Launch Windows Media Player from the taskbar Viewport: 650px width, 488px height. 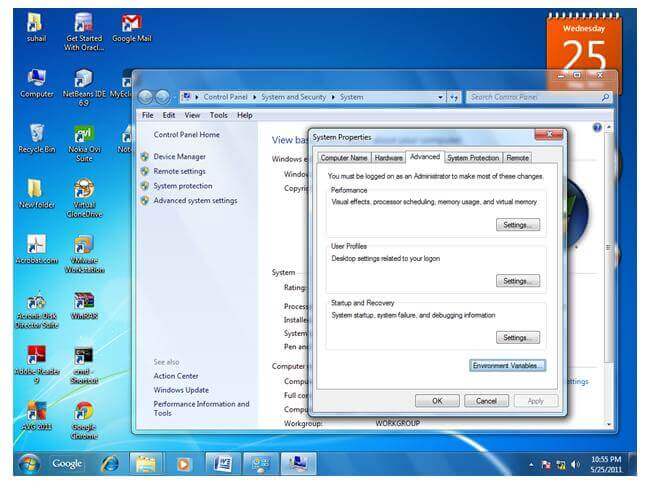(x=183, y=463)
